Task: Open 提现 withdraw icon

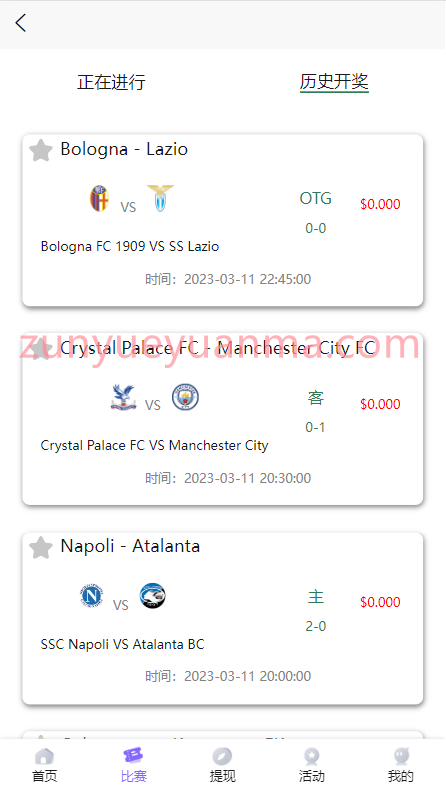Action: pyautogui.click(x=222, y=756)
